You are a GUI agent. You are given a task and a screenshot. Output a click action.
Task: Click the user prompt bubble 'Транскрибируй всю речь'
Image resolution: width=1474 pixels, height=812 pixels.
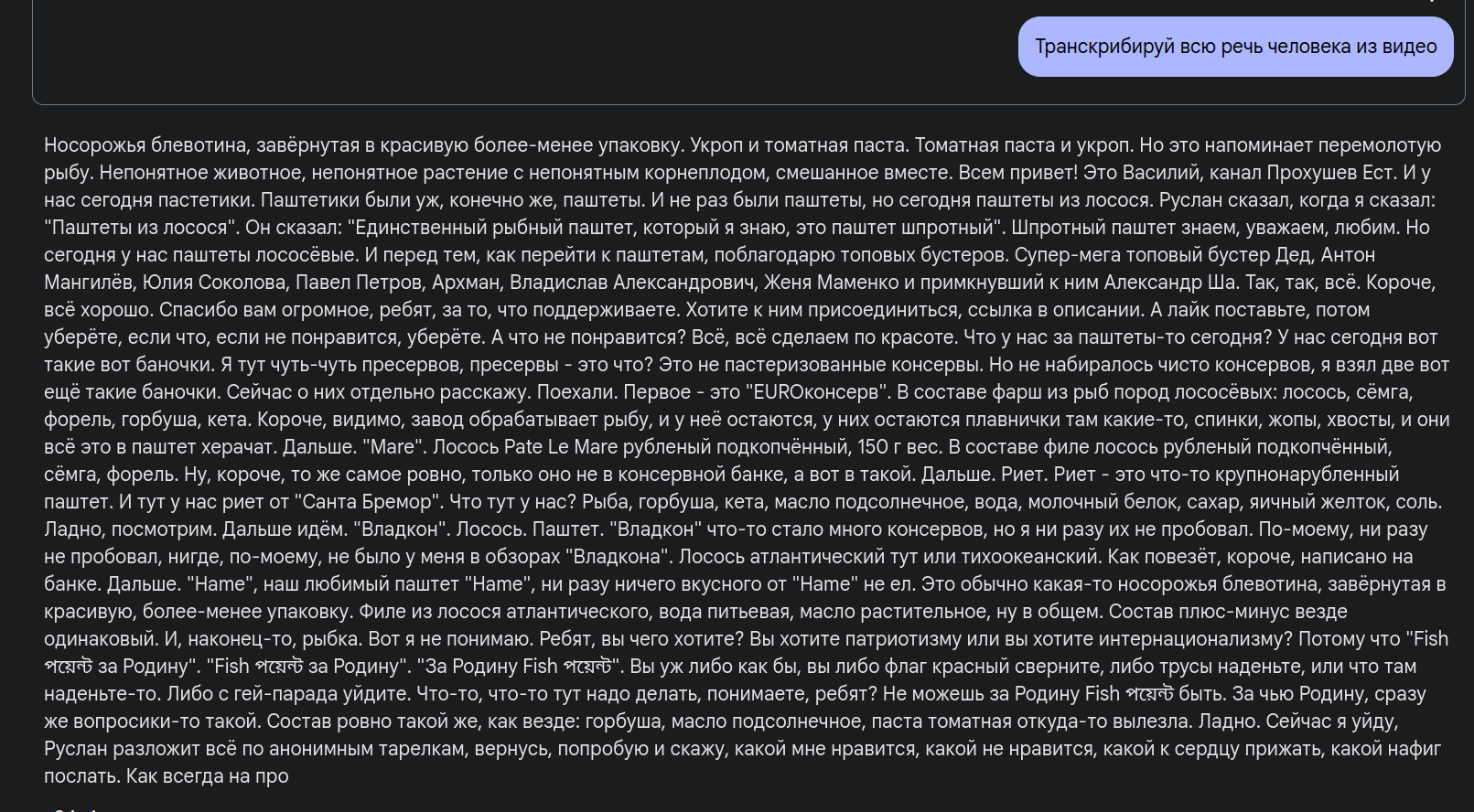point(1235,47)
